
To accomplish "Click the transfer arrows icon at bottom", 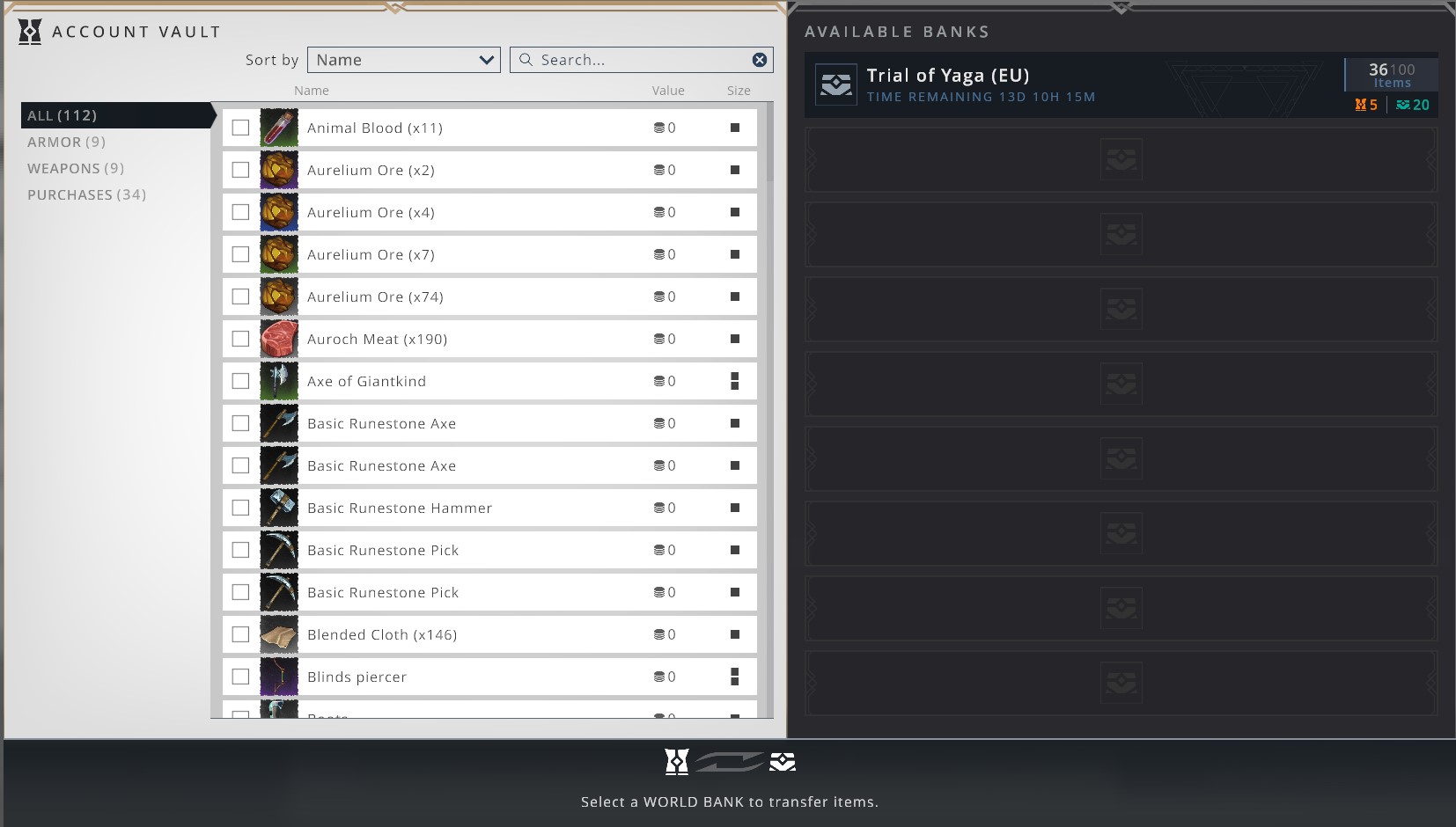I will (x=729, y=762).
